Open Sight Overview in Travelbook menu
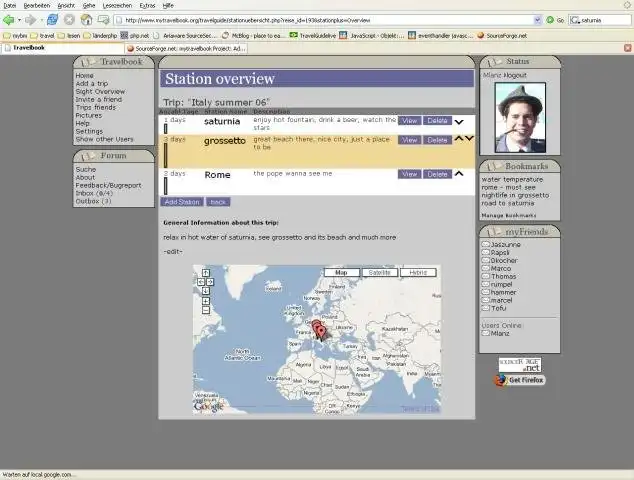Image resolution: width=634 pixels, height=480 pixels. (100, 91)
